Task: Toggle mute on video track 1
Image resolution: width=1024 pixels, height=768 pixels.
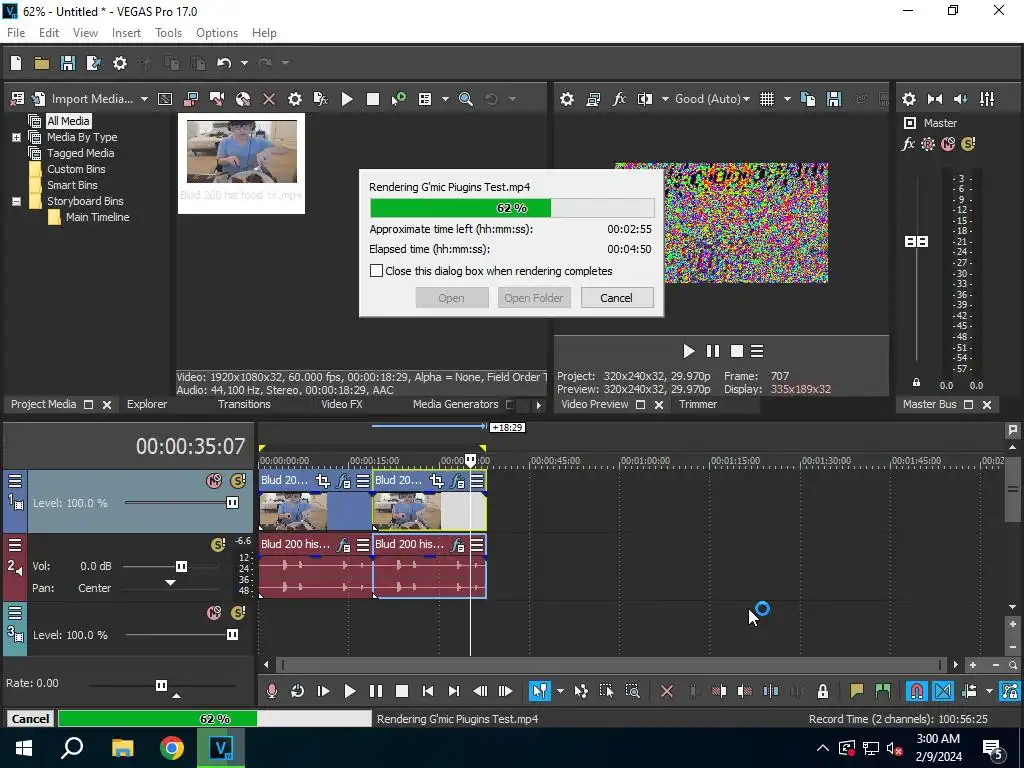Action: pyautogui.click(x=214, y=481)
